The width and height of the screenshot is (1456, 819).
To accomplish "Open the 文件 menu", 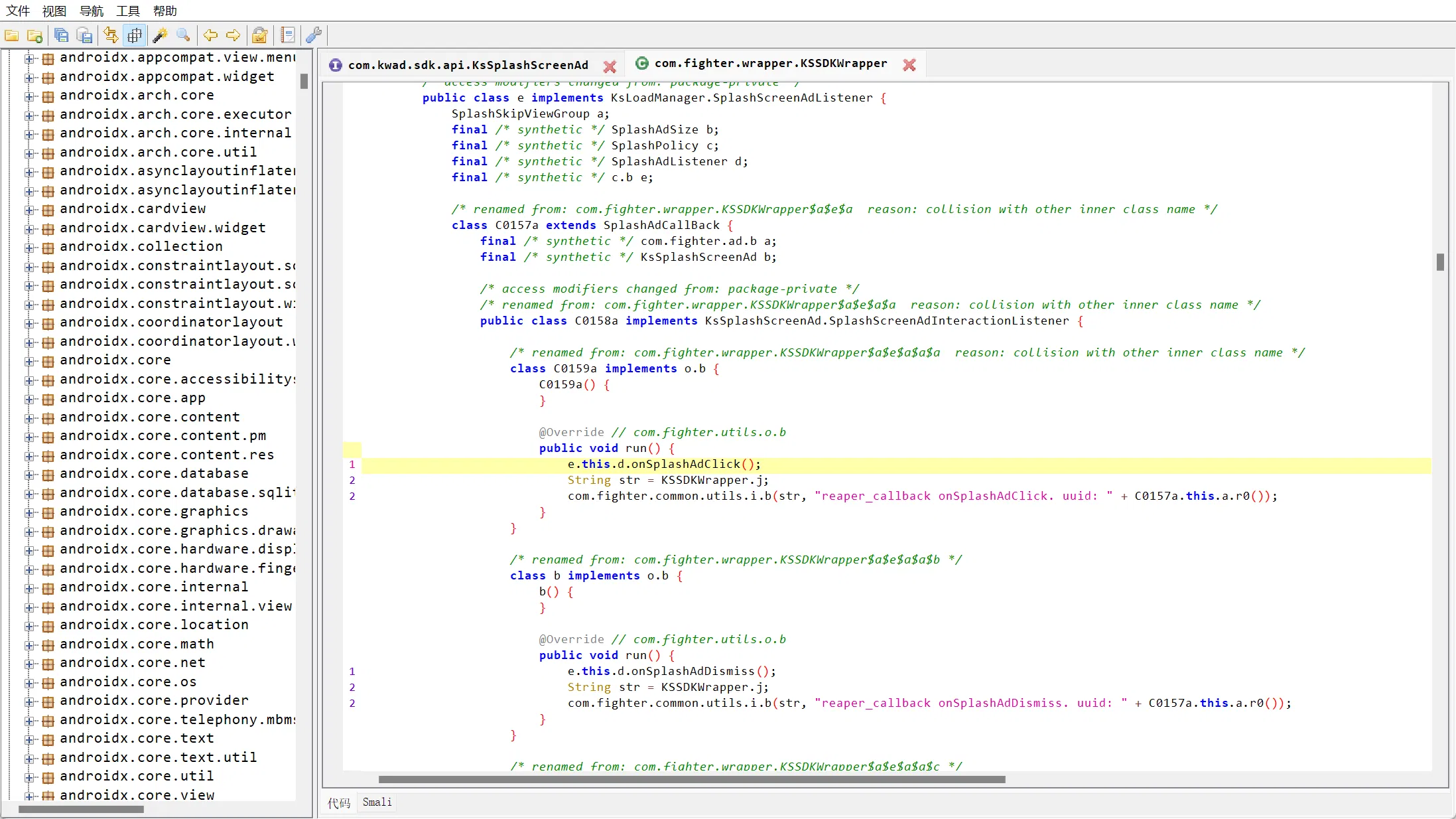I will pos(18,11).
